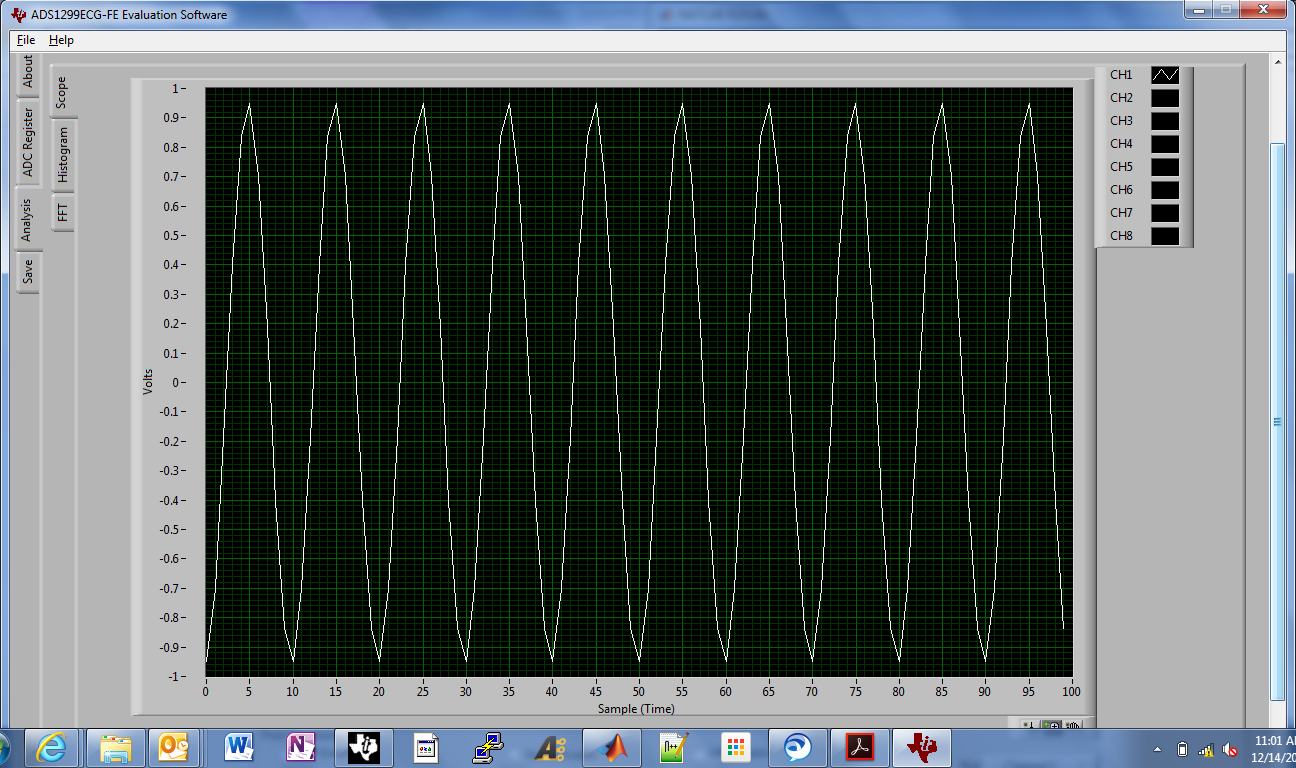Show the FFT sub-tab
1296x768 pixels.
(x=62, y=211)
